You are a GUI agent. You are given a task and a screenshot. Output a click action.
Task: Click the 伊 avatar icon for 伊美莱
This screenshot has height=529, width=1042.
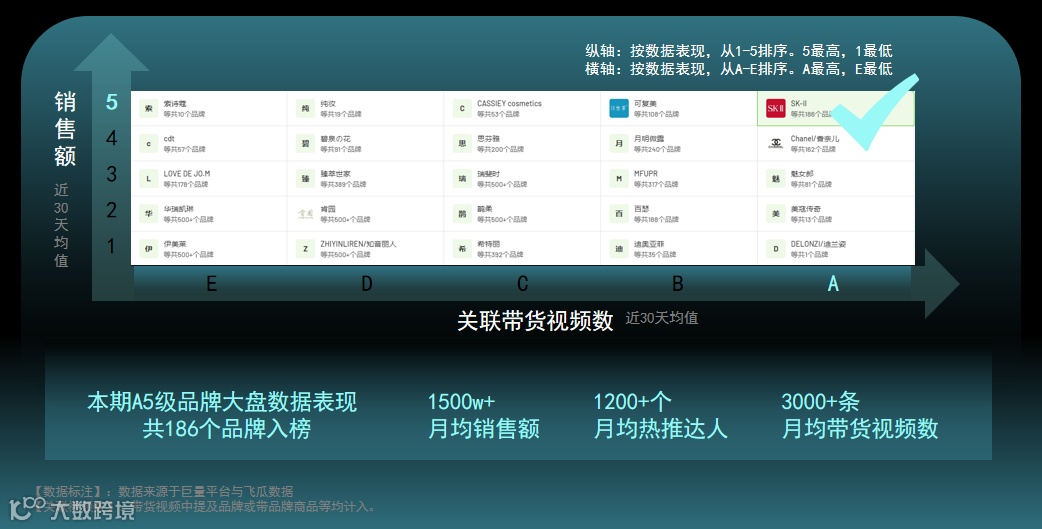[149, 249]
